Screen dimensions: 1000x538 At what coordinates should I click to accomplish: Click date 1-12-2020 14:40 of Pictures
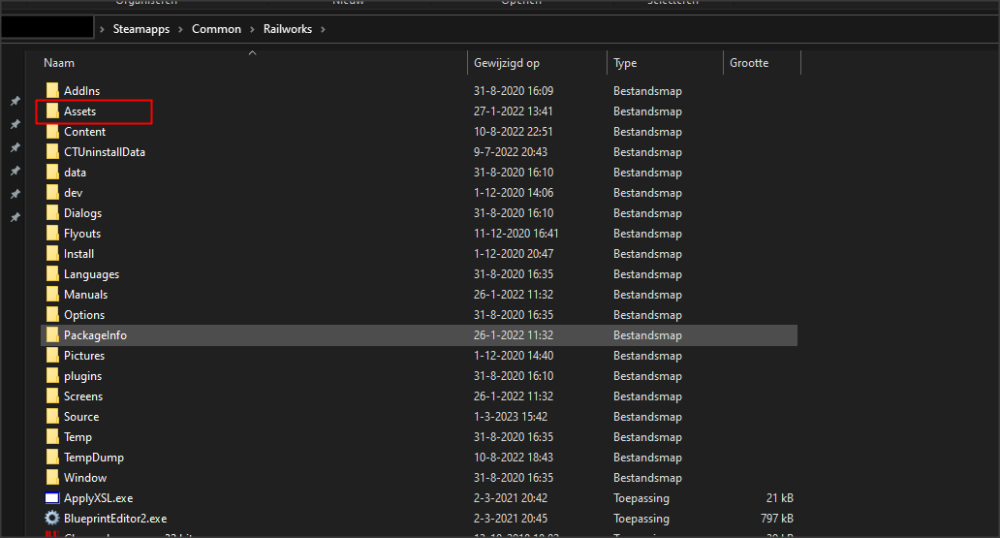point(513,356)
